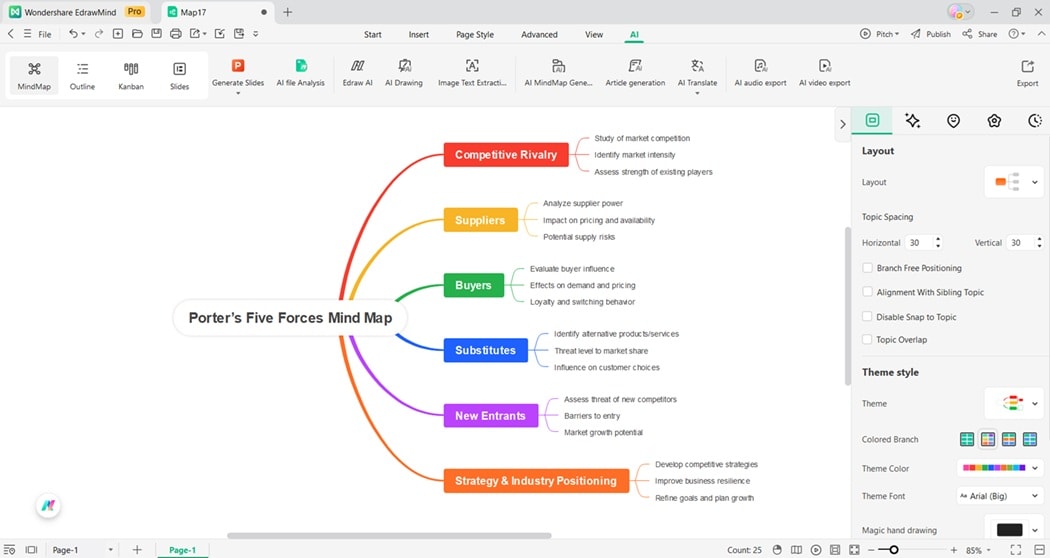Open the Pitch dropdown

click(880, 34)
